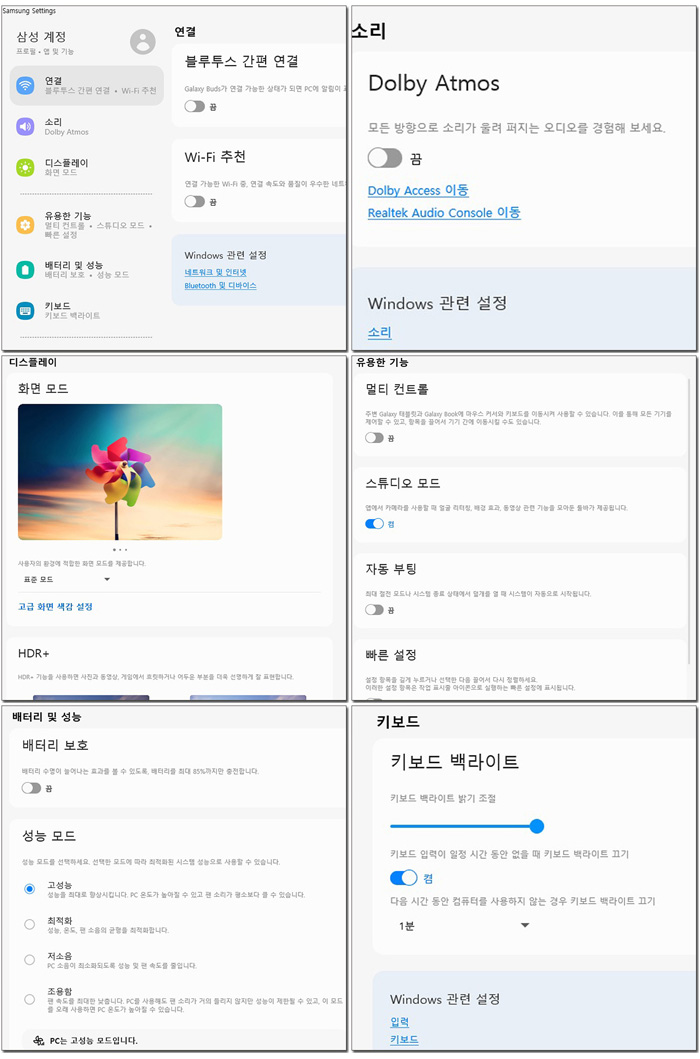The image size is (700, 1059).
Task: Expand the 표준 모드 screen mode dropdown
Action: pos(64,579)
